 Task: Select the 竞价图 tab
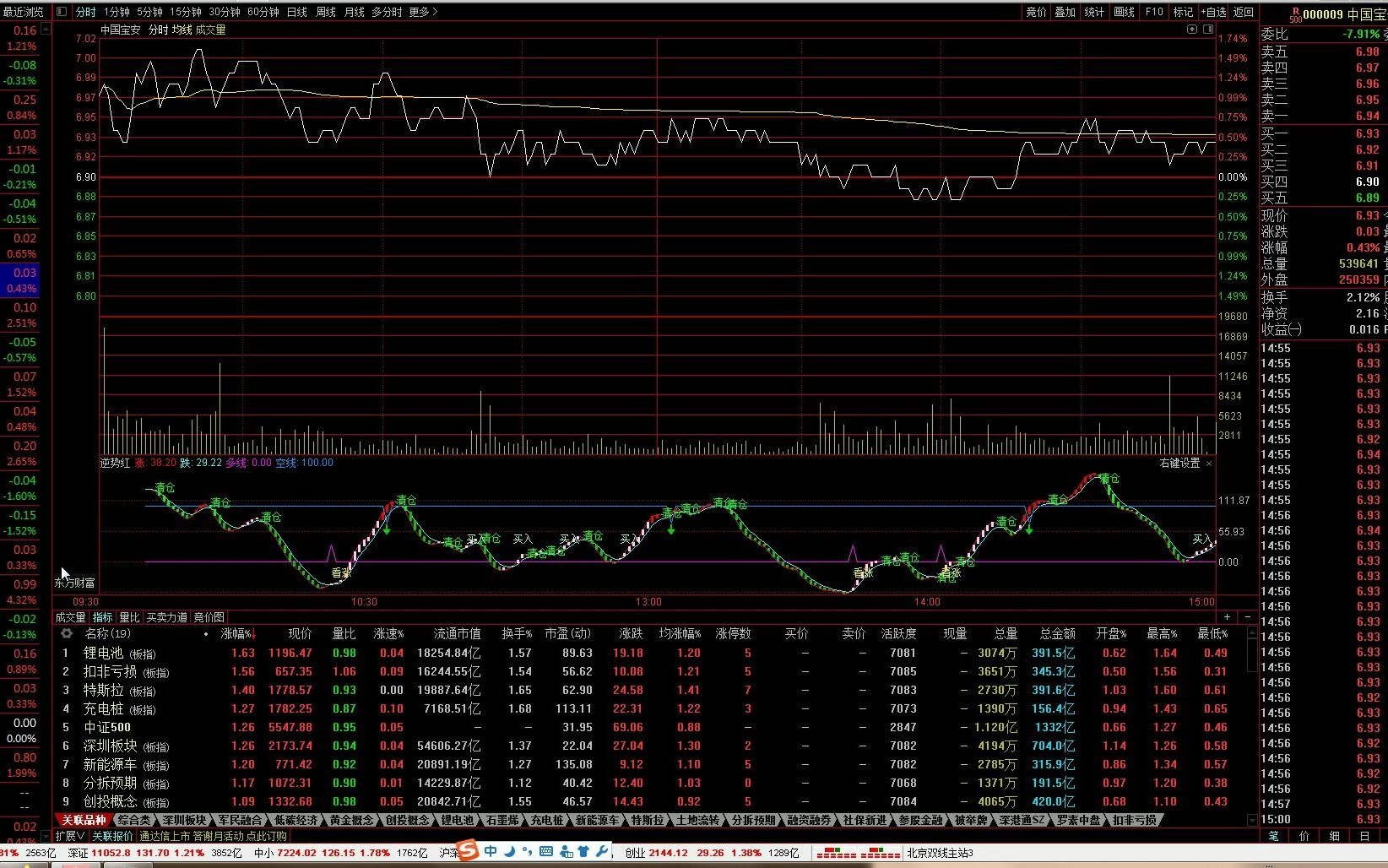[x=209, y=617]
